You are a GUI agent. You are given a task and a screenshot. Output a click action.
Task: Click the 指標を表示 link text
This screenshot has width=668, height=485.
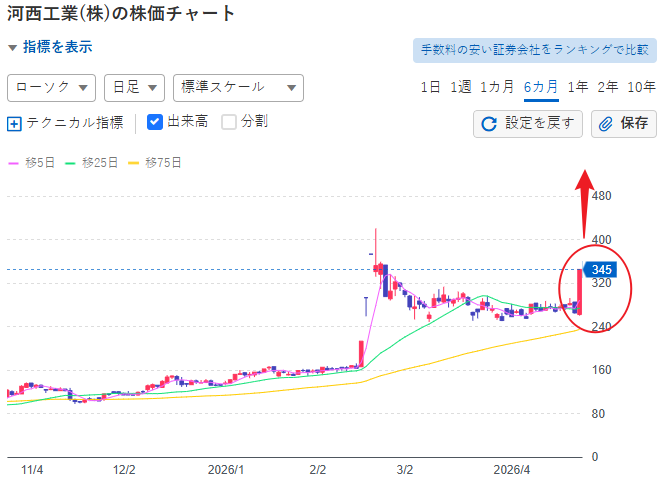(58, 47)
